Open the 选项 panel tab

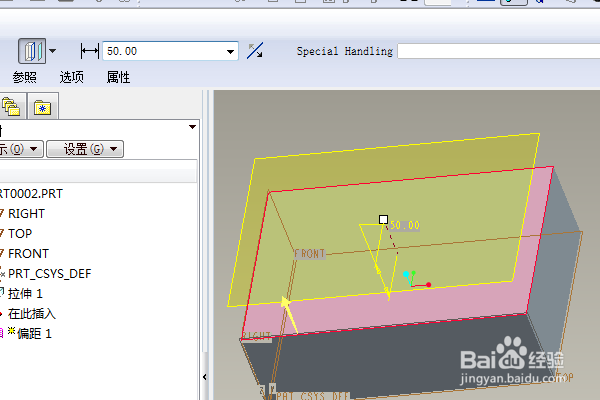[x=72, y=77]
